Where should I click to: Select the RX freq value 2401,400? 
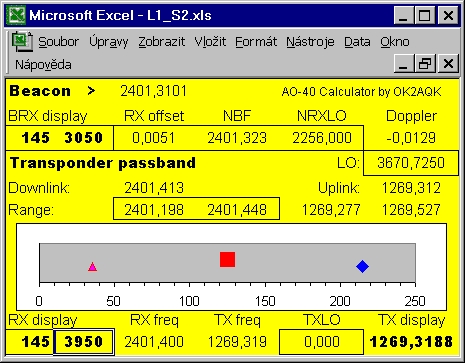(154, 342)
